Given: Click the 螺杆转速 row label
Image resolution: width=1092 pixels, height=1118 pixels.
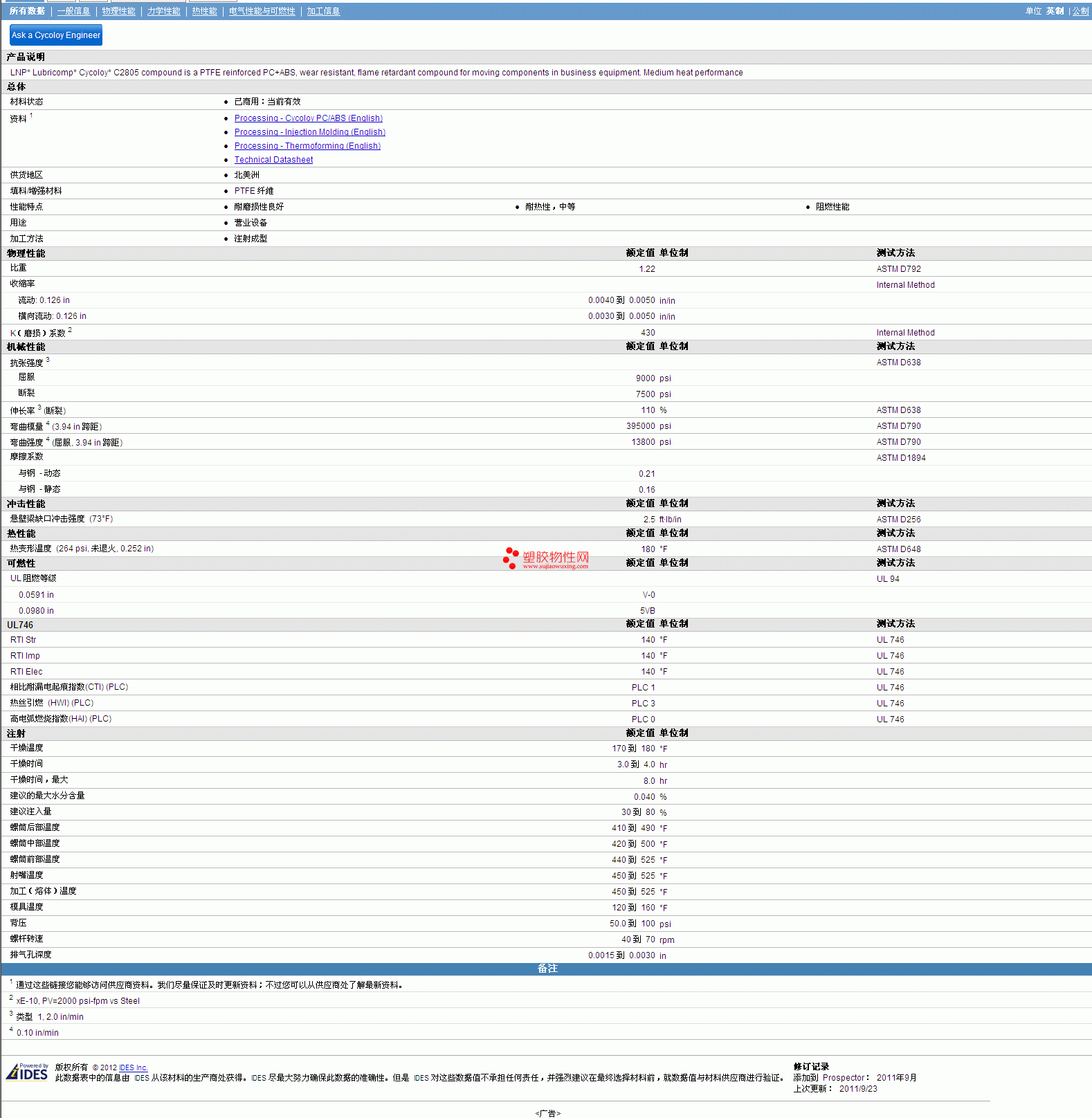Looking at the screenshot, I should 26,939.
